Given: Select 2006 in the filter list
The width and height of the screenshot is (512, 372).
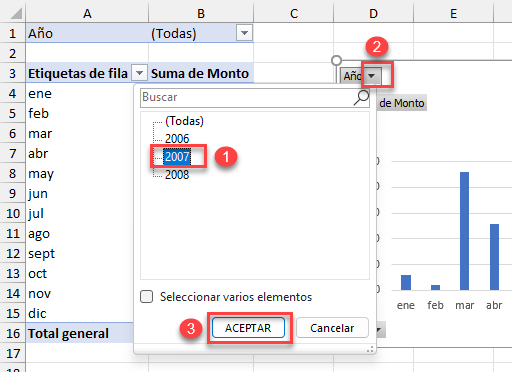Looking at the screenshot, I should (x=177, y=138).
